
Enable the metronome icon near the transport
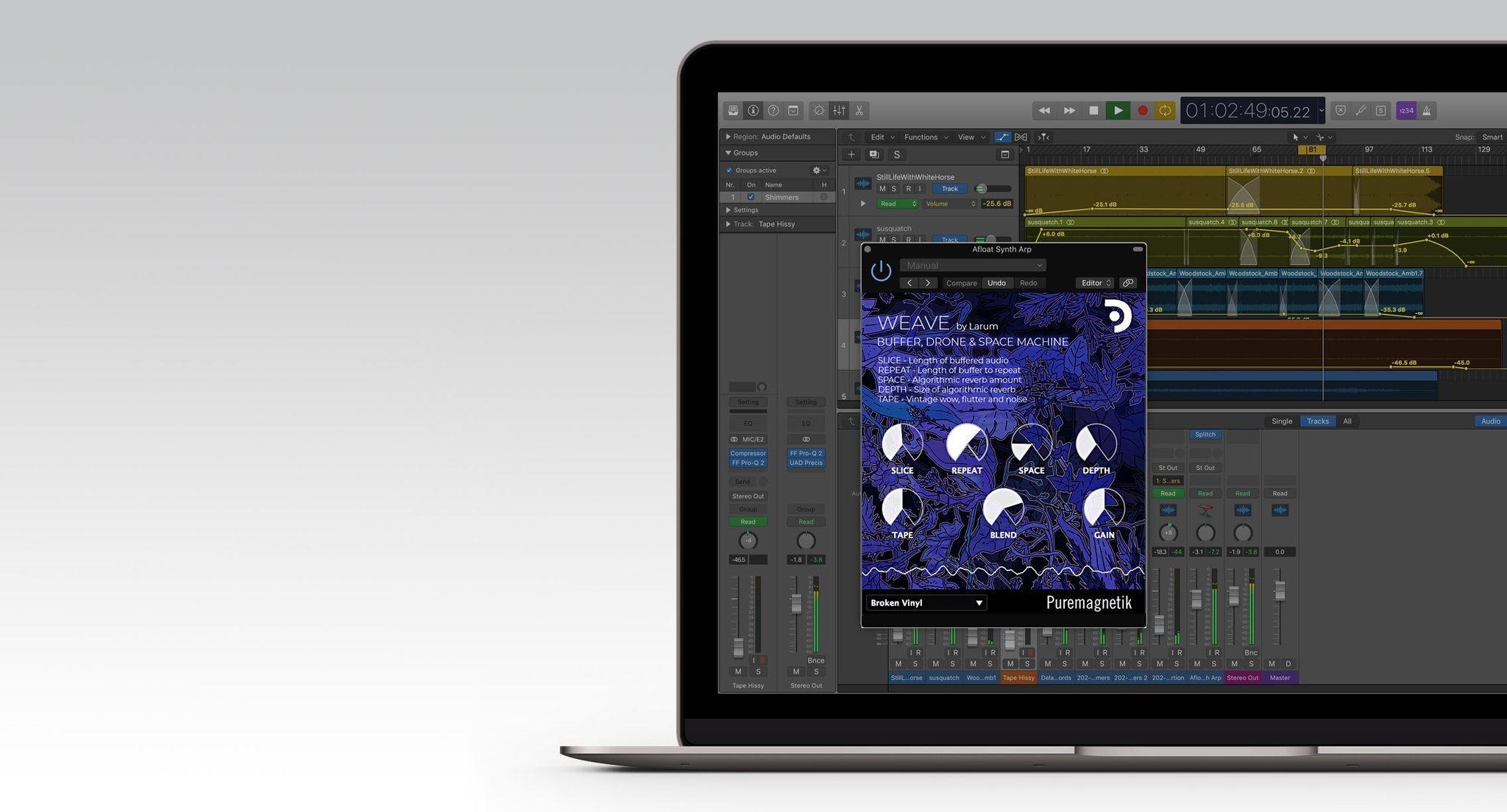1428,111
